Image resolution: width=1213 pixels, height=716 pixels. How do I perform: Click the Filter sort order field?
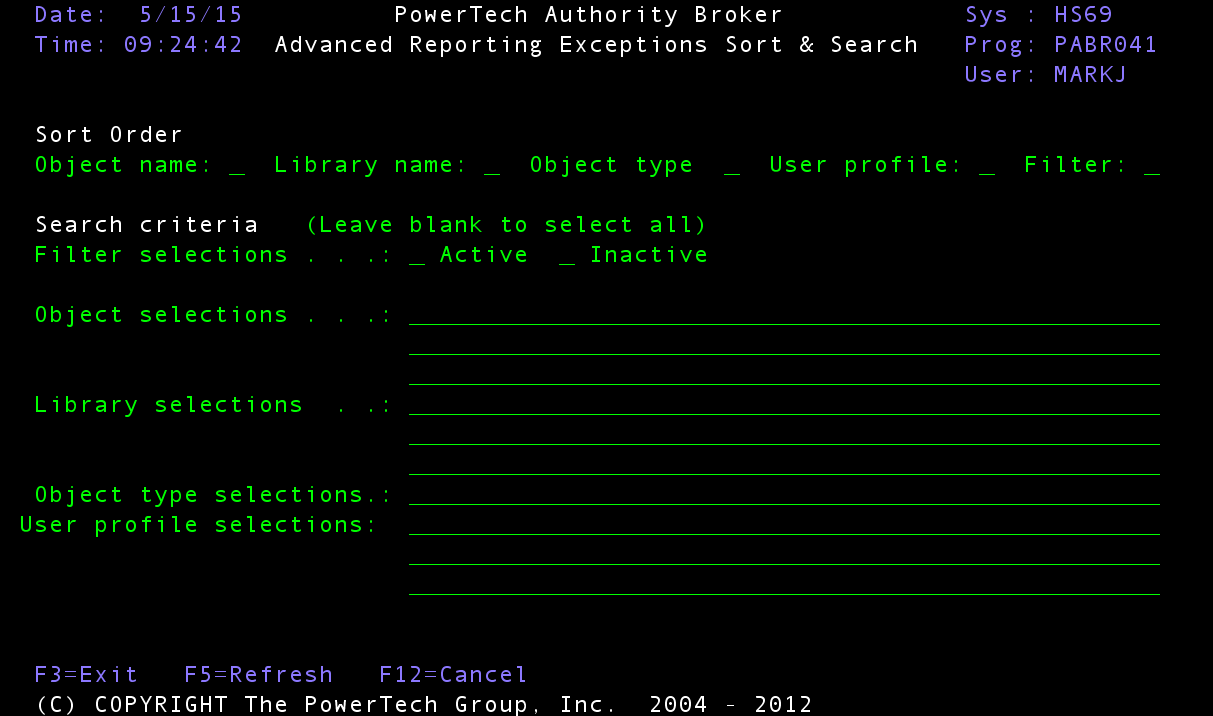[1152, 166]
